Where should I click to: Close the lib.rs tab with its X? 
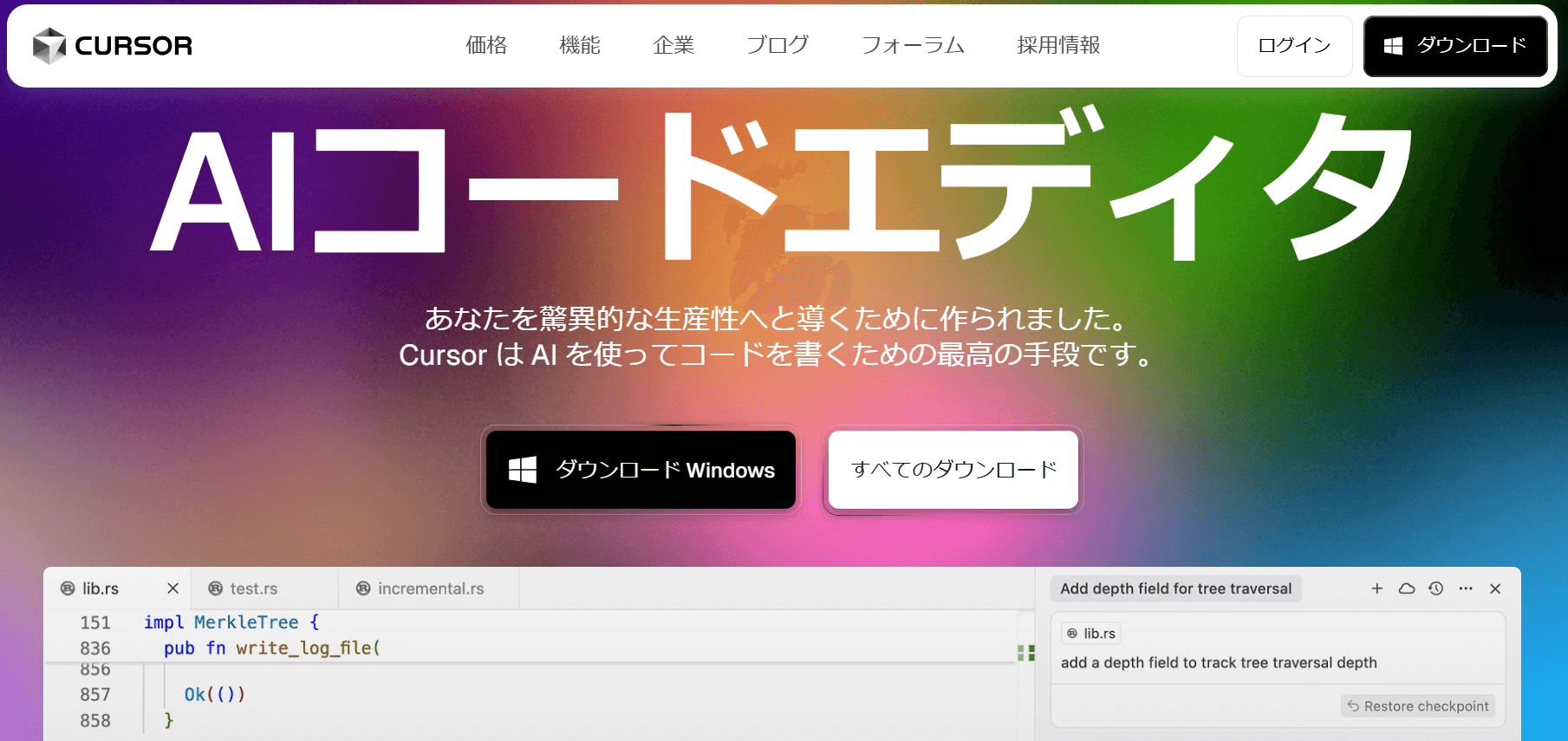pos(172,588)
